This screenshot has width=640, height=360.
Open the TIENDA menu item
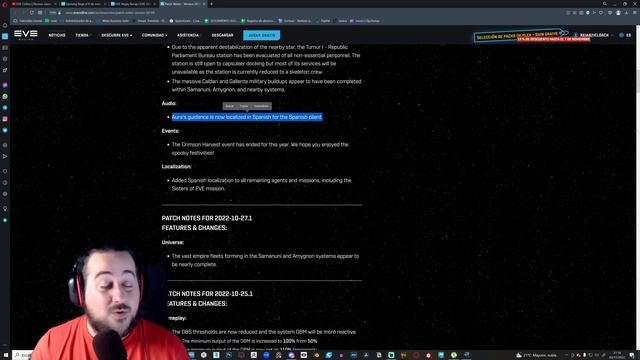click(x=82, y=35)
